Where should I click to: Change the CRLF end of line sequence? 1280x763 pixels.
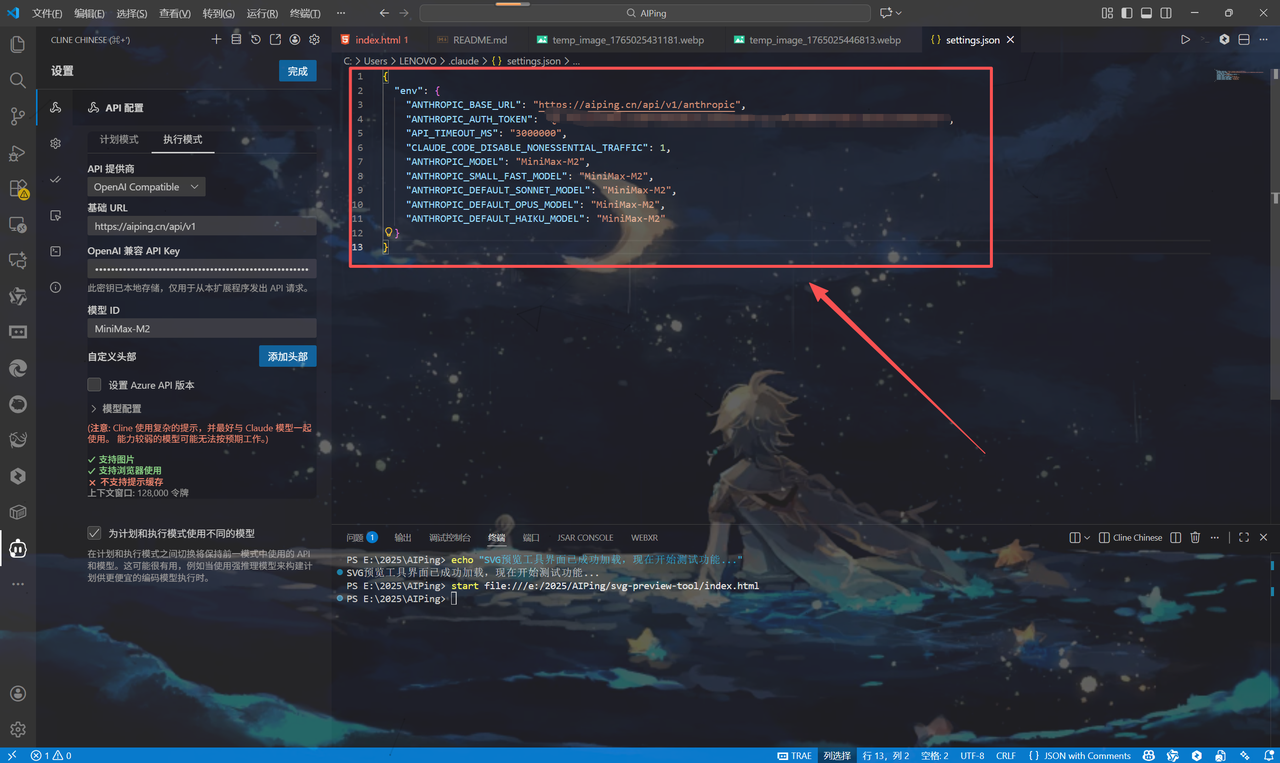(x=1005, y=756)
